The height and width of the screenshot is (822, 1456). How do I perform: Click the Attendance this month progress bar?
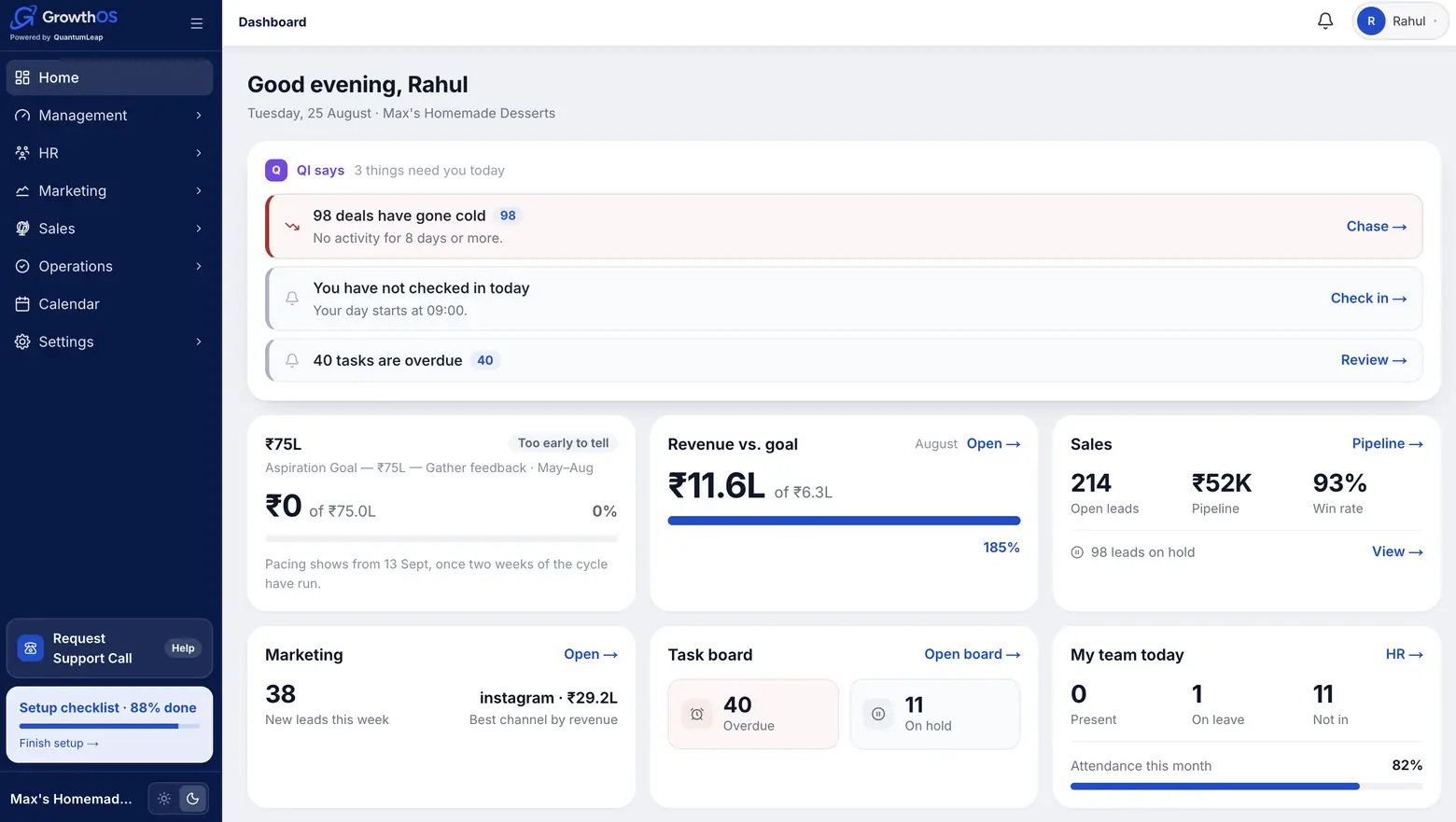[1246, 787]
